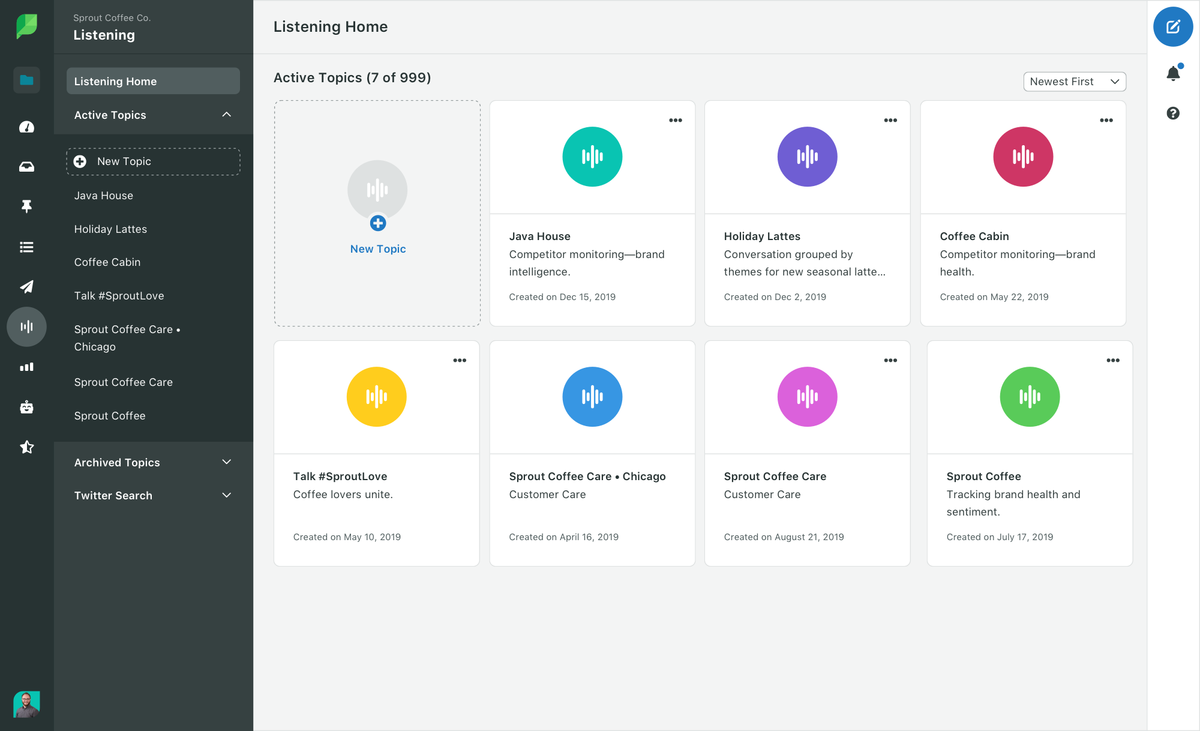1200x731 pixels.
Task: Click 'Created on August 21, 2019' text
Action: pyautogui.click(x=784, y=537)
